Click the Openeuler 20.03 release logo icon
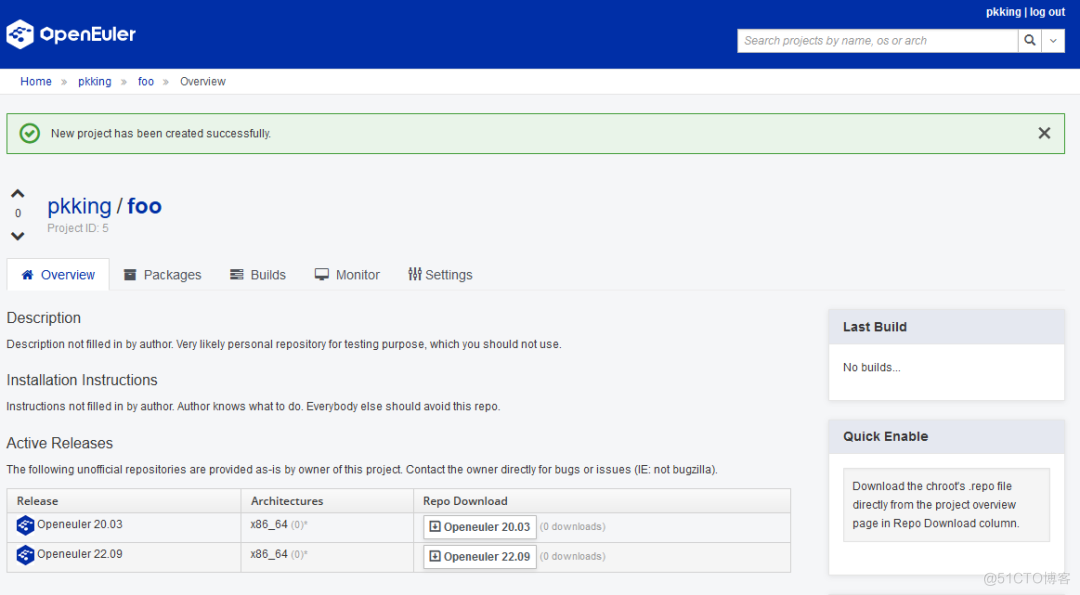Viewport: 1080px width, 595px height. (25, 525)
